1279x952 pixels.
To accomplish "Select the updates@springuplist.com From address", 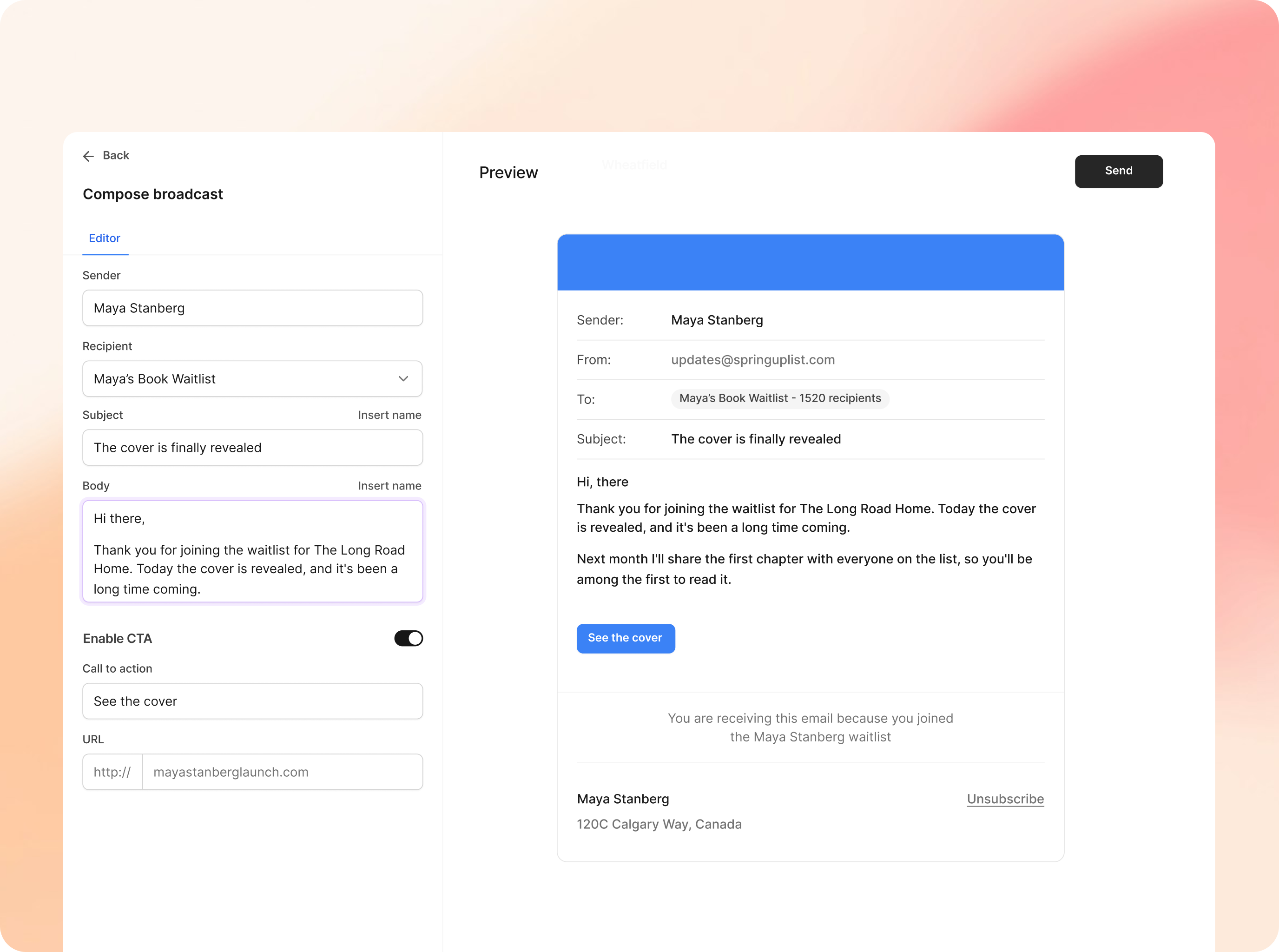I will [753, 360].
